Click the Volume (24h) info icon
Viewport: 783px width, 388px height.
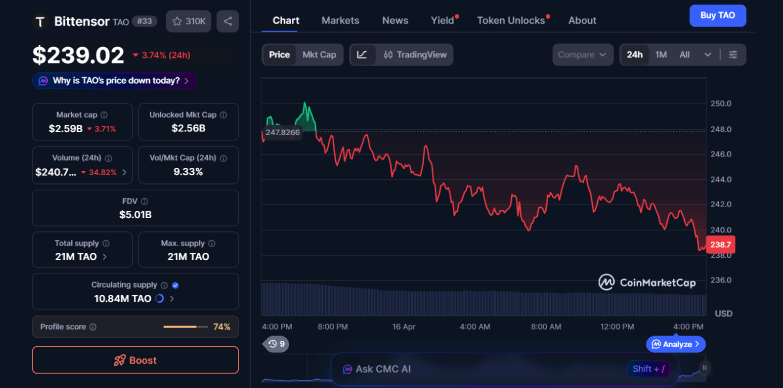[108, 158]
